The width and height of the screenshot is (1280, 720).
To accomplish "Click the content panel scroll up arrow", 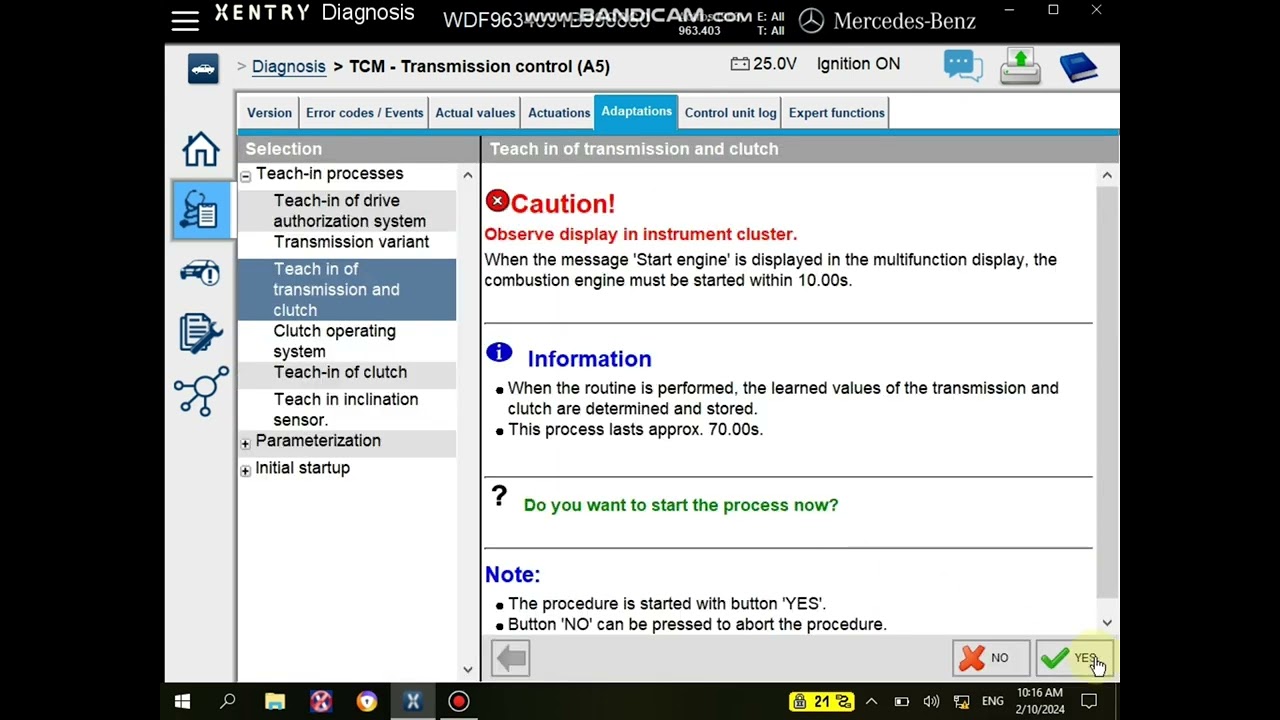I will click(1107, 175).
